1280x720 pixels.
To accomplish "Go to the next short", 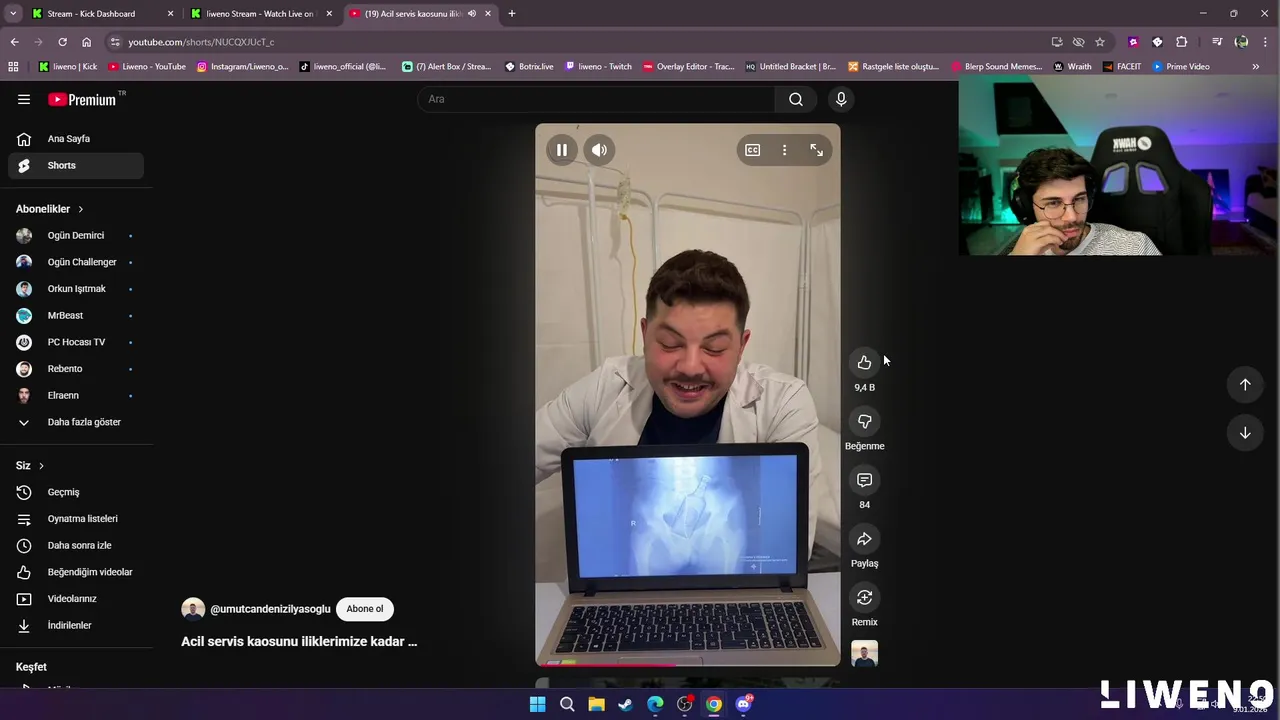I will click(x=1245, y=433).
